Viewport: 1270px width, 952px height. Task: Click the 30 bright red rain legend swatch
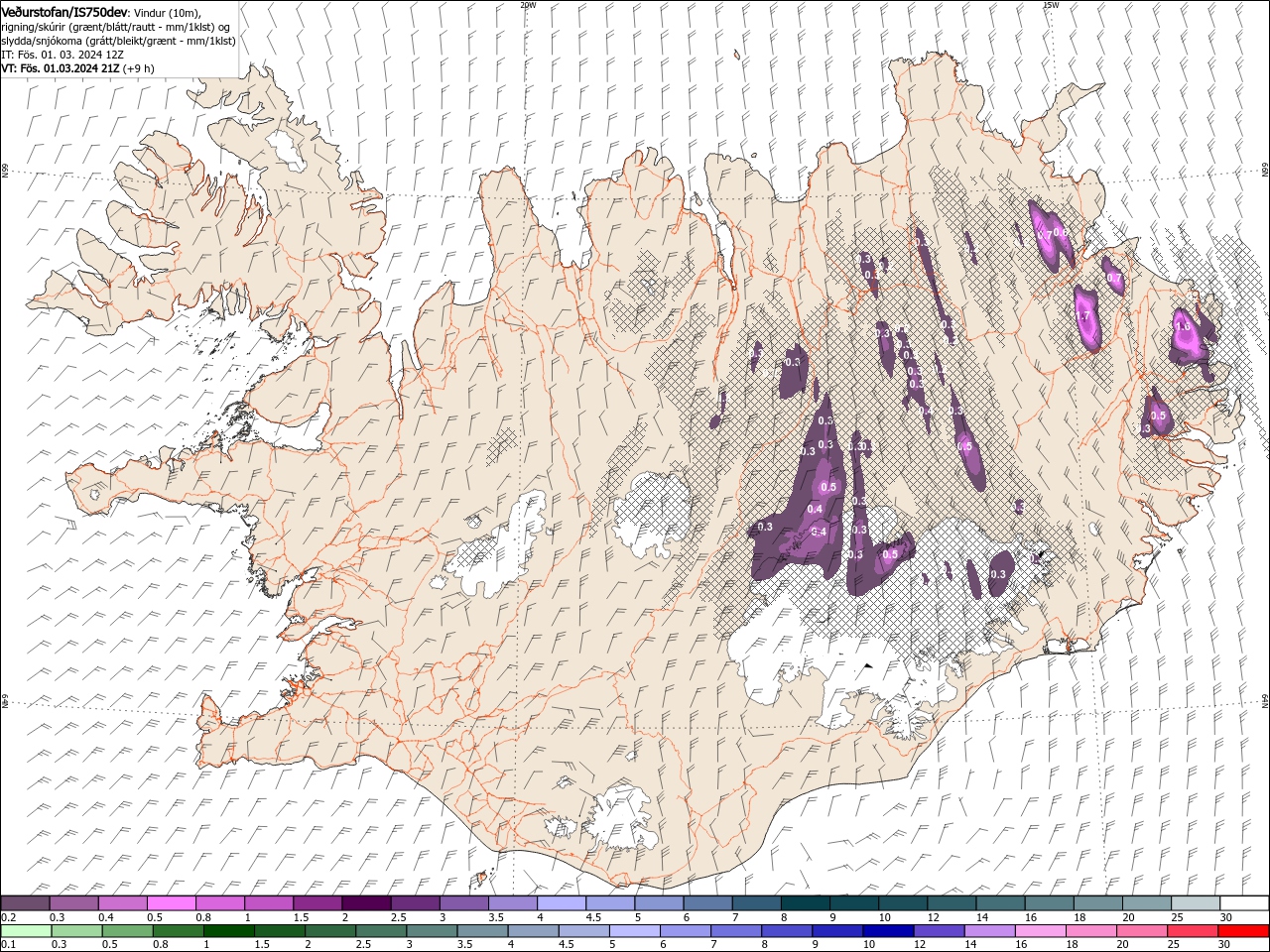coord(1242,931)
